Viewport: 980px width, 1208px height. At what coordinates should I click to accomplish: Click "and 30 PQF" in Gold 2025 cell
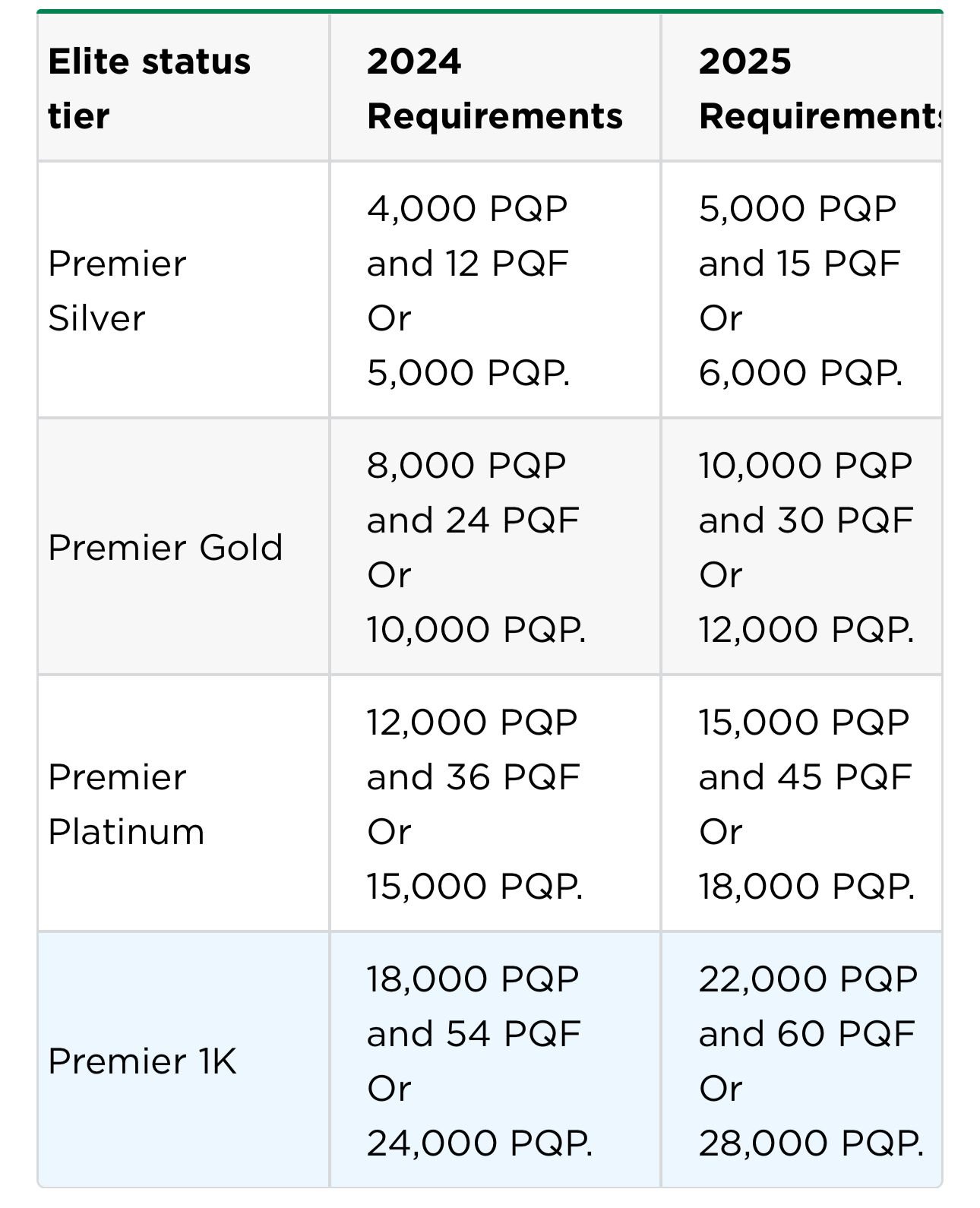[x=805, y=520]
